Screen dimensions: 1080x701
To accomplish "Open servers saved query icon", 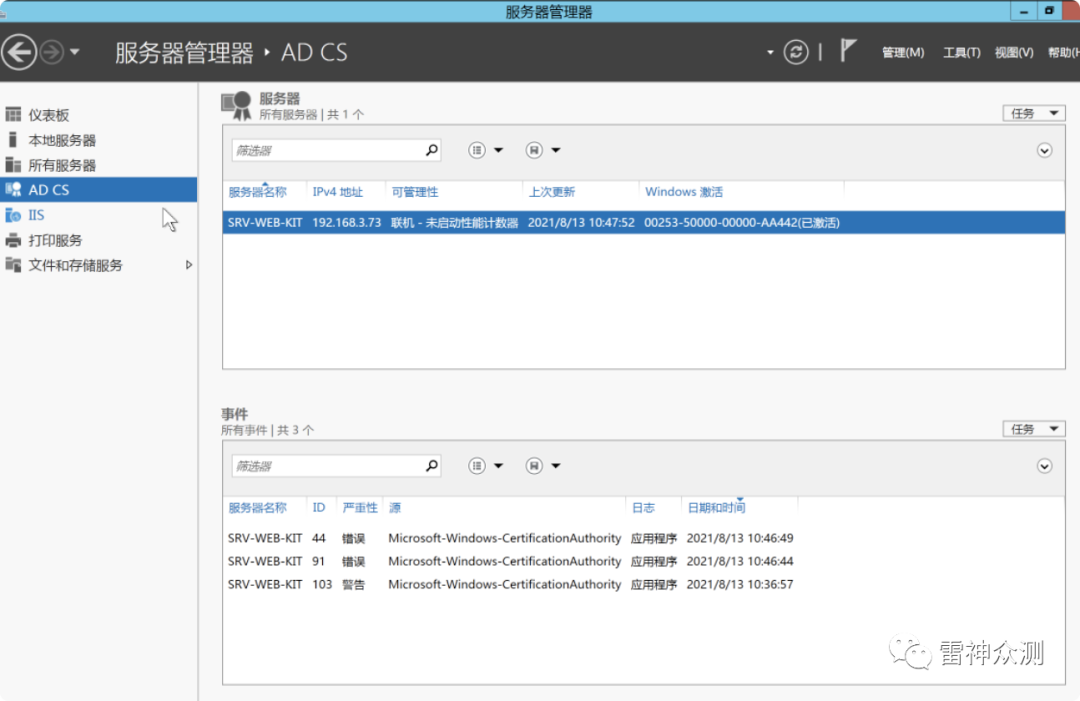I will pyautogui.click(x=534, y=149).
